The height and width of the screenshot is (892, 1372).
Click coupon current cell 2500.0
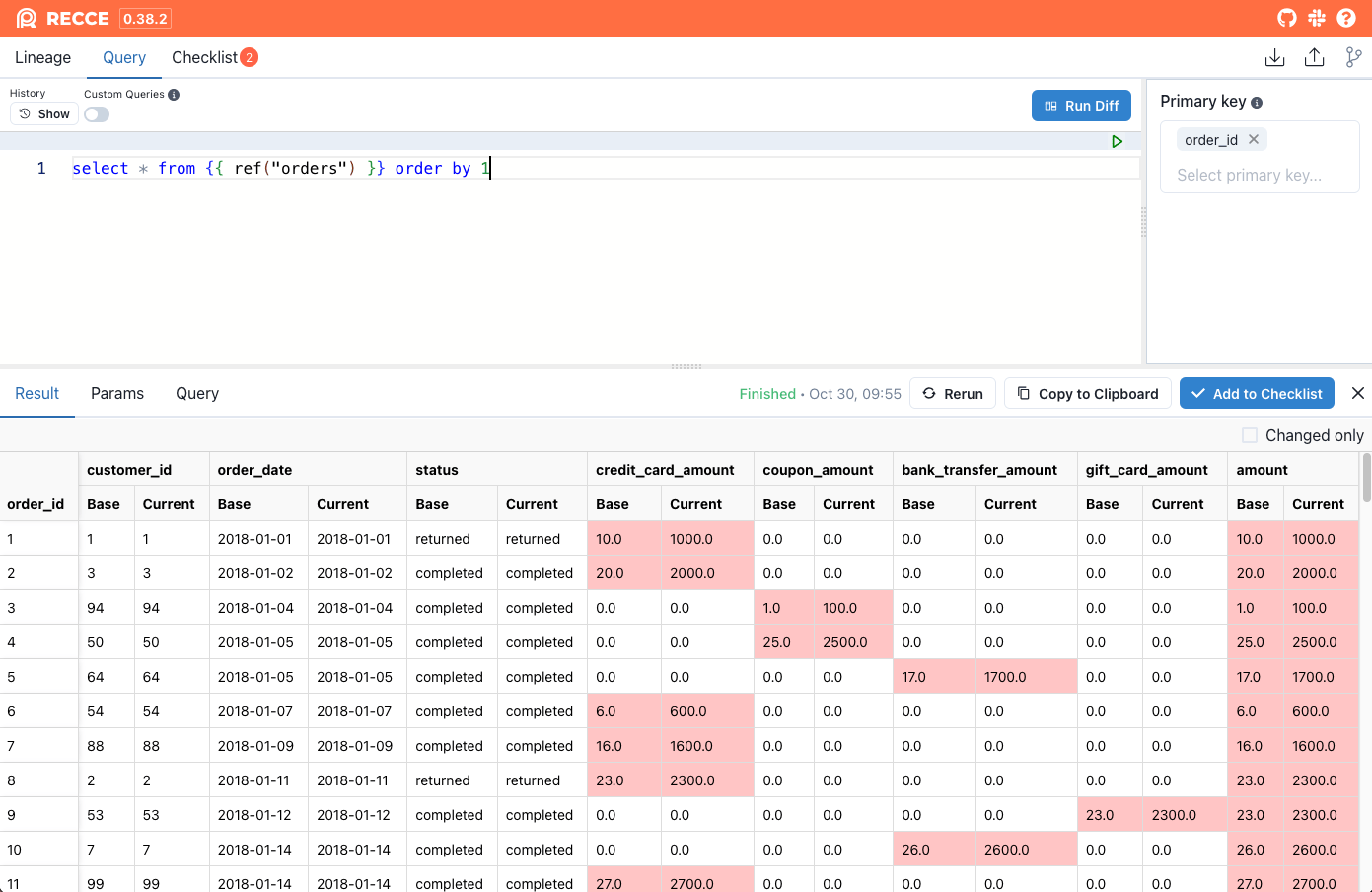[854, 642]
